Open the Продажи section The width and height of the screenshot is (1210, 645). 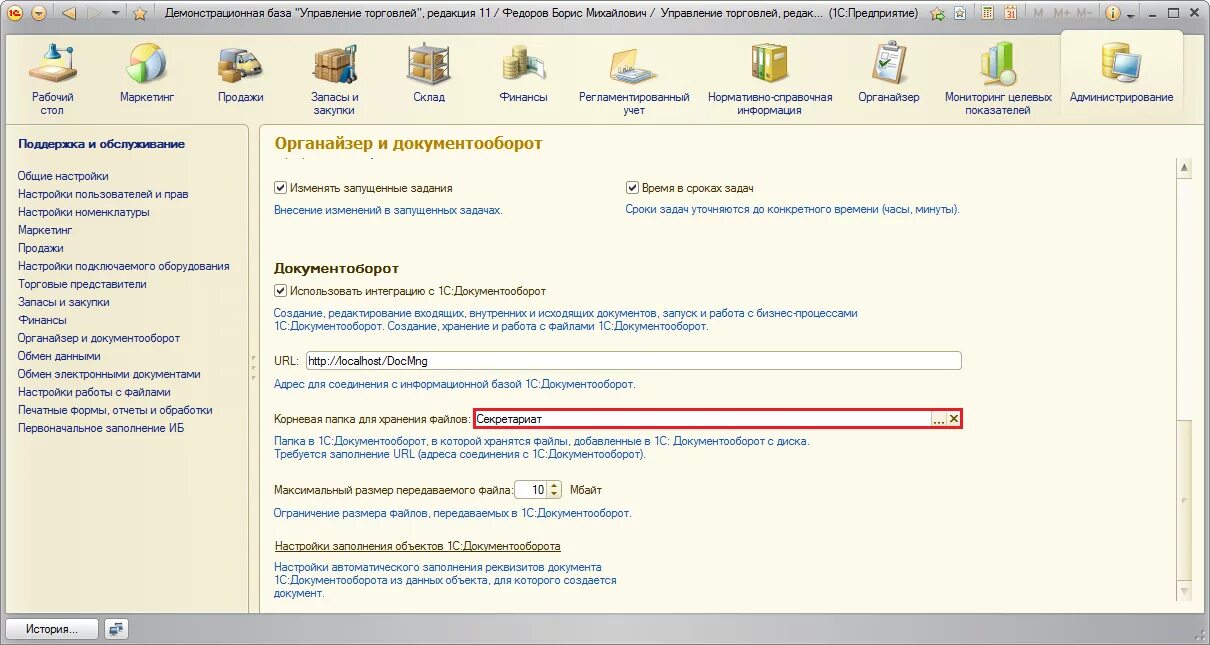tap(241, 74)
